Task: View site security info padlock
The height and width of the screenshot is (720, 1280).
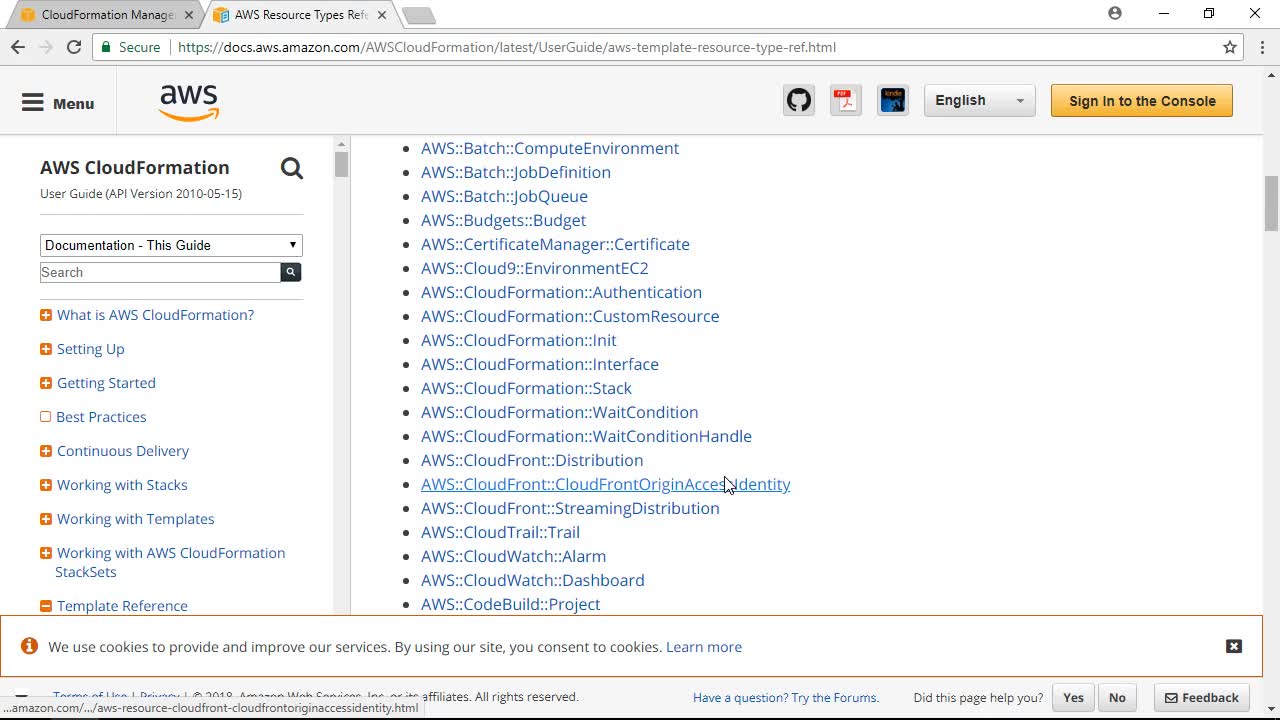Action: point(107,47)
